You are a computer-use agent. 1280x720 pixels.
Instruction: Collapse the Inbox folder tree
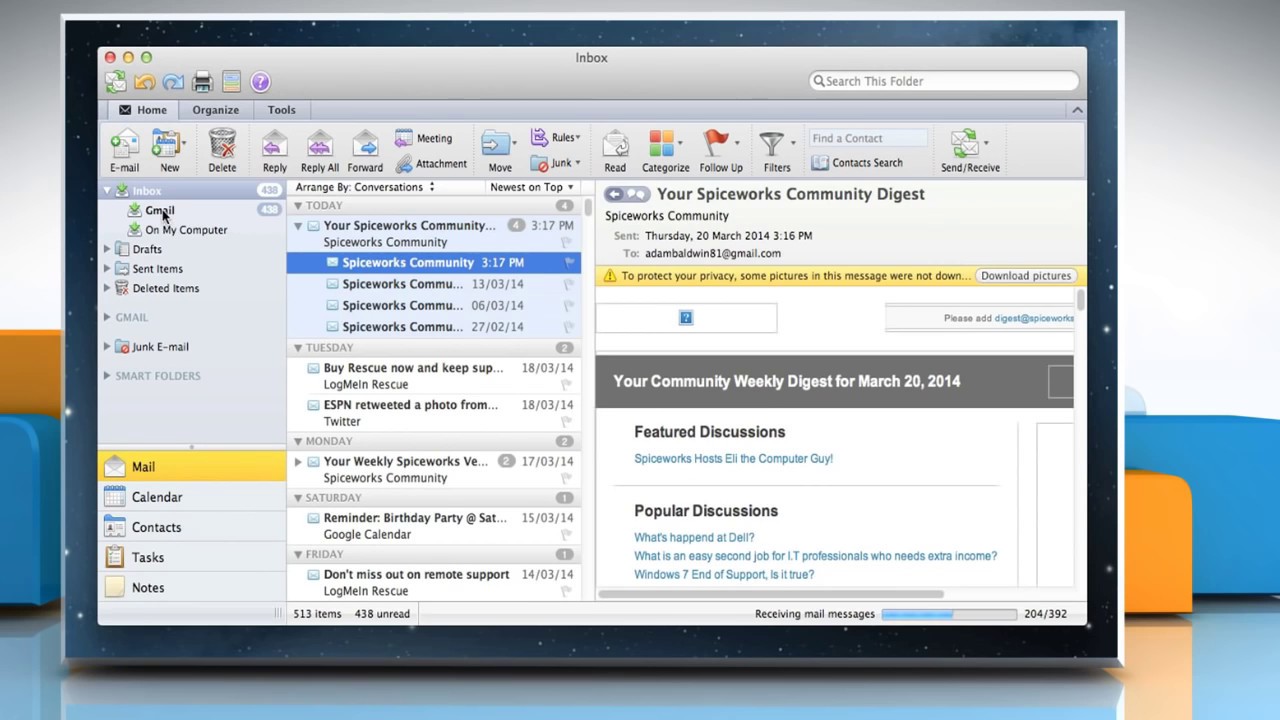(x=107, y=191)
